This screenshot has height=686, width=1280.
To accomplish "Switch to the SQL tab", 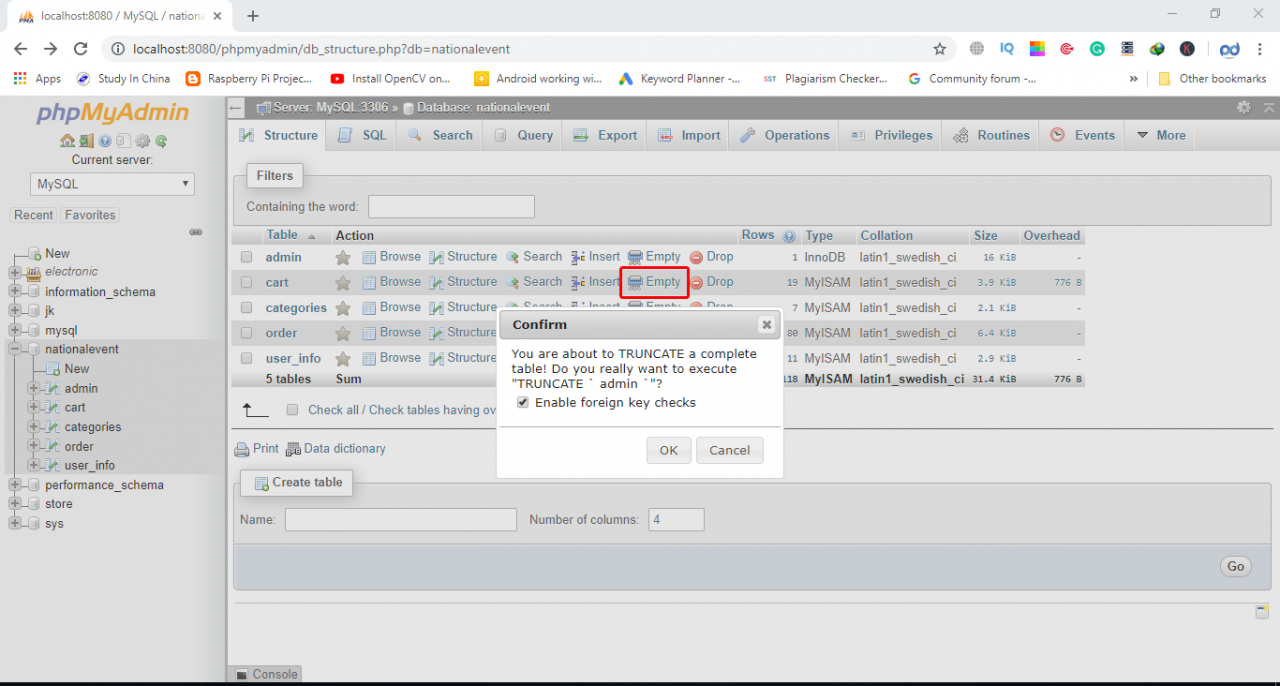I will [x=362, y=136].
